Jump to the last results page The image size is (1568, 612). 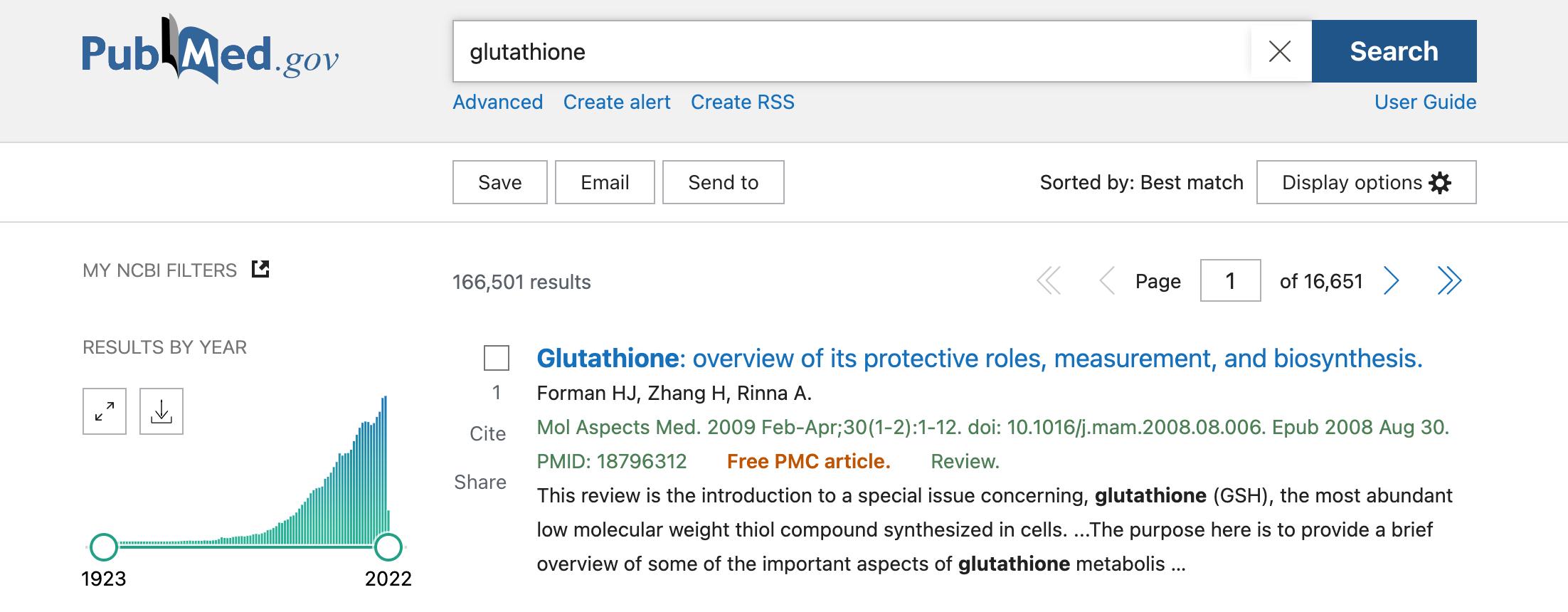point(1448,281)
